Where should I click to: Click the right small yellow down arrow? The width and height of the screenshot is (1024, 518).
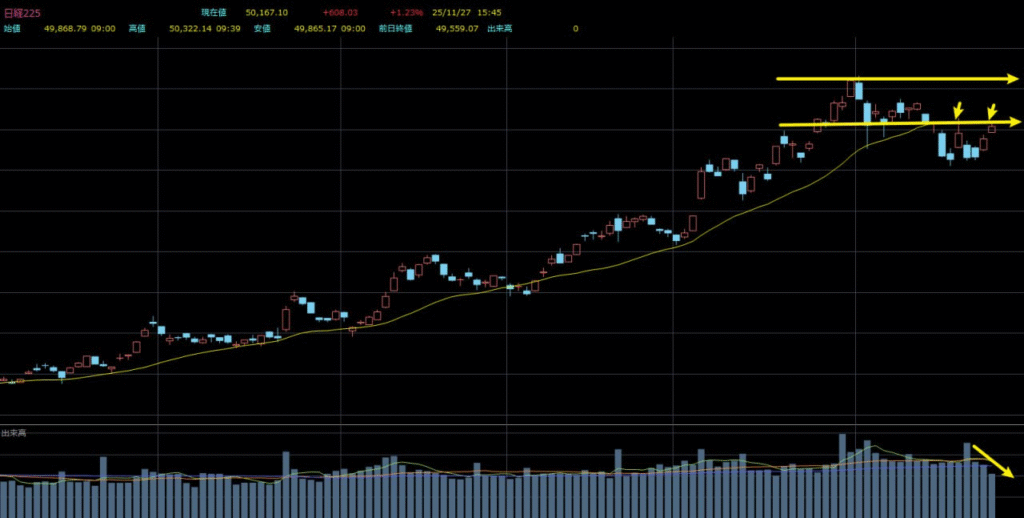(992, 112)
